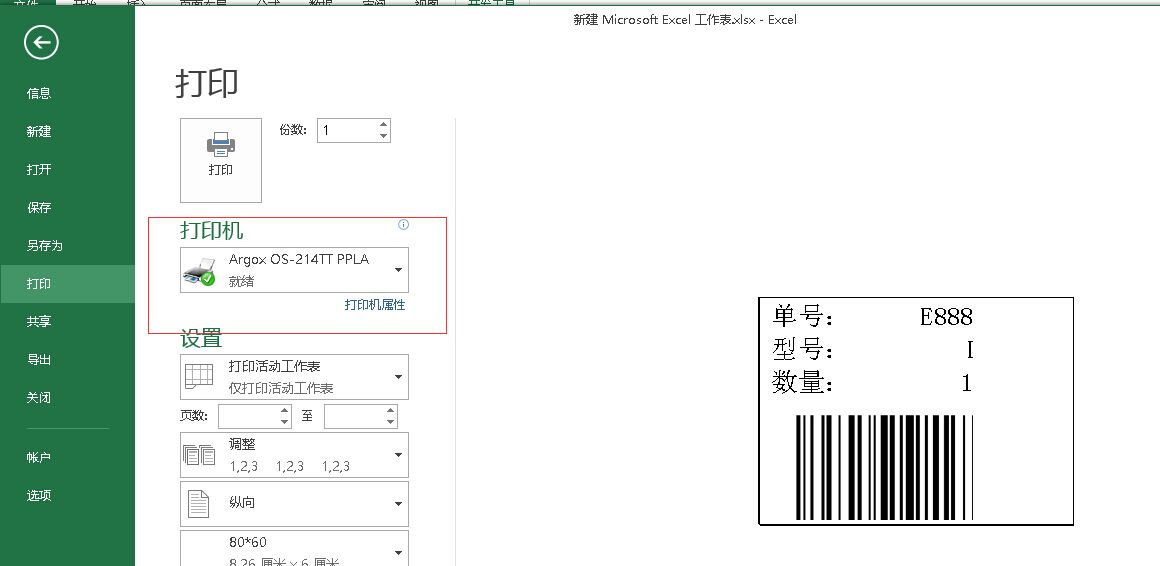
Task: Increase the copies count with up arrow
Action: 383,125
